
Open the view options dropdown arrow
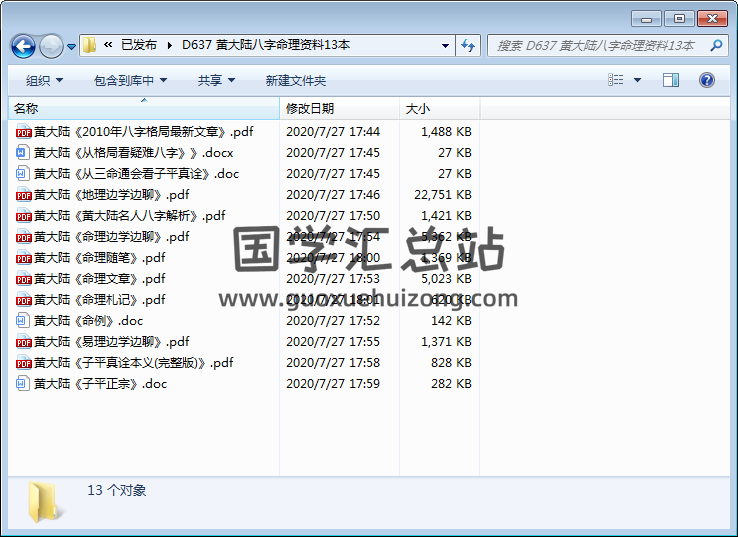(637, 80)
